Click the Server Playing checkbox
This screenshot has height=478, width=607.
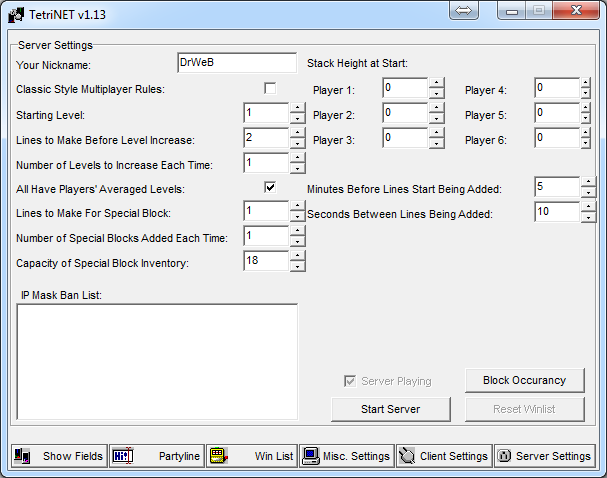(350, 381)
